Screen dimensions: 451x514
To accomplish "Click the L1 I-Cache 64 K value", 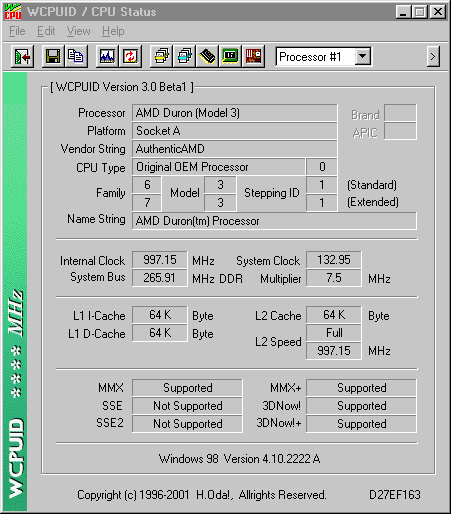I will [160, 315].
